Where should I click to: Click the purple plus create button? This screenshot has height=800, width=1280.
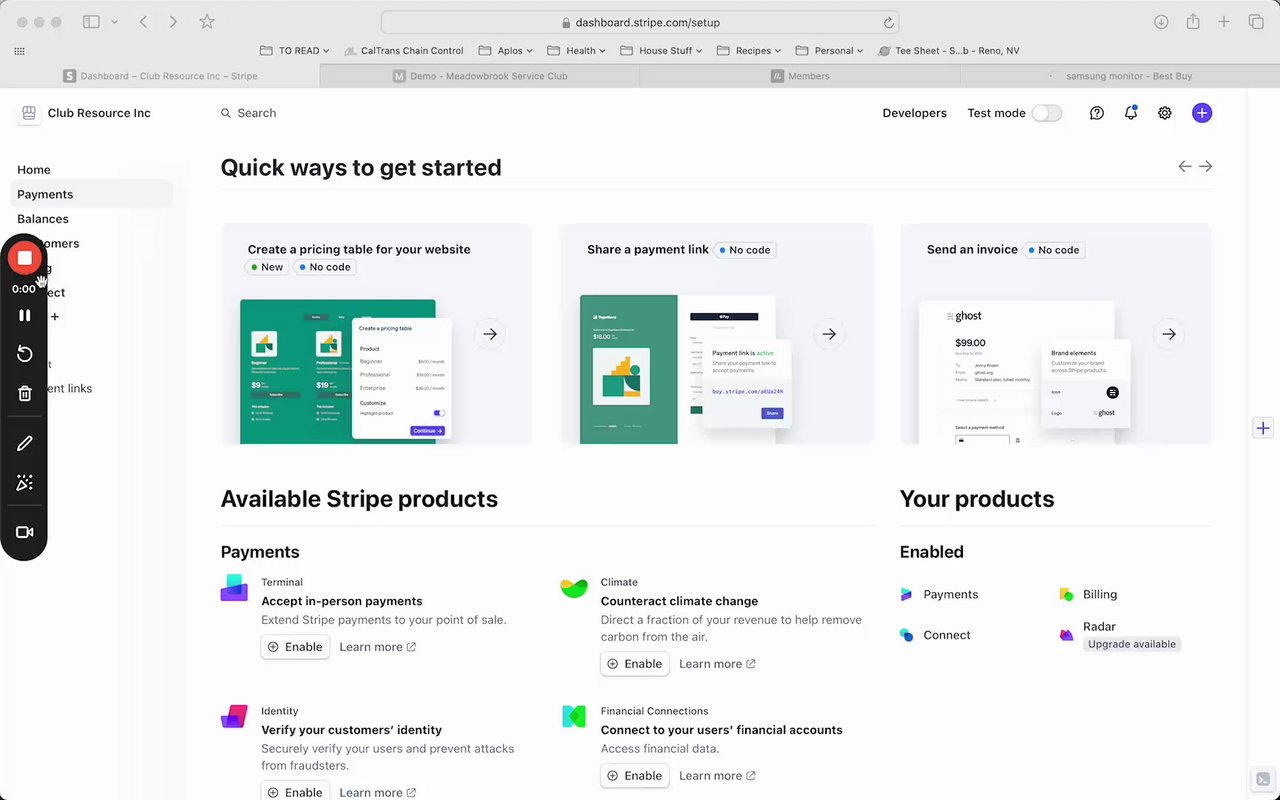[x=1202, y=113]
